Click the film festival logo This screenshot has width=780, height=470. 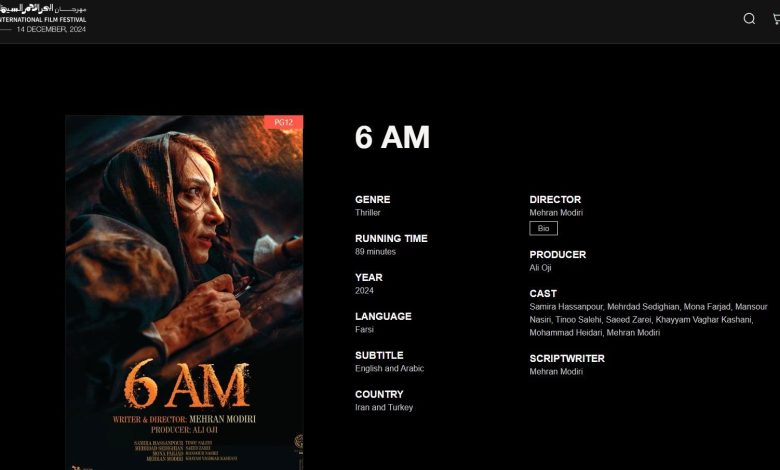(43, 18)
